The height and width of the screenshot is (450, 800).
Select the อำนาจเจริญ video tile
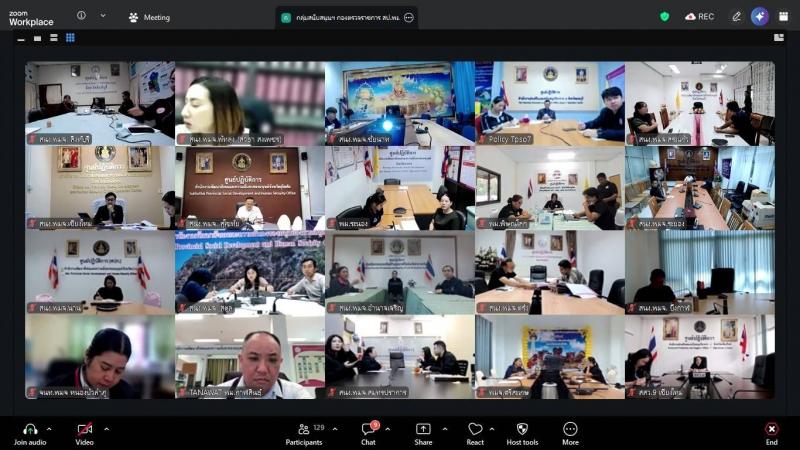pos(400,272)
